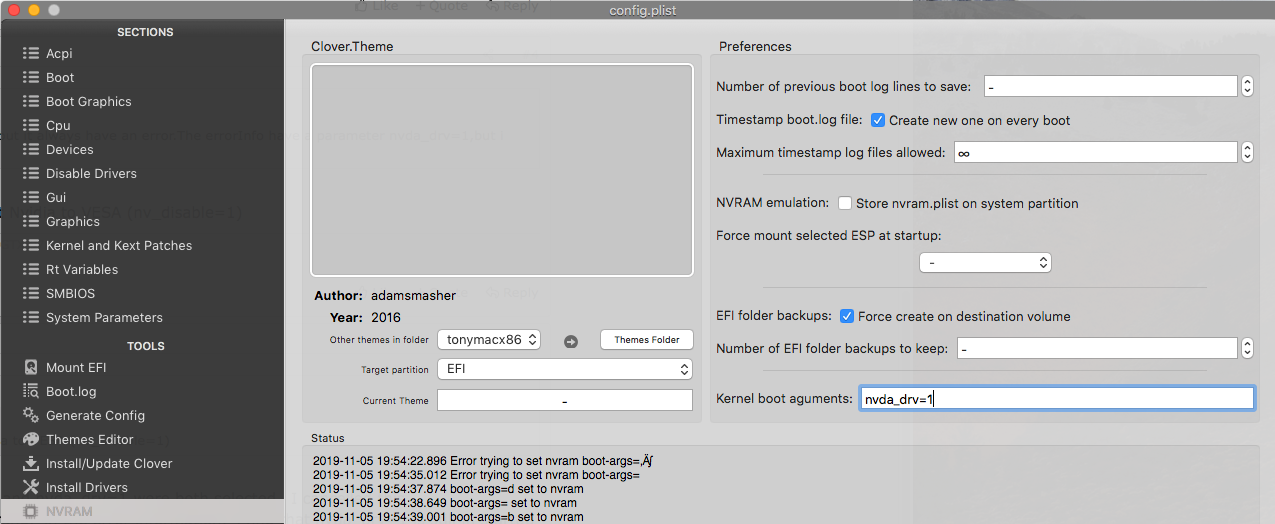Click the arrow icon next to theme selector

pyautogui.click(x=571, y=341)
